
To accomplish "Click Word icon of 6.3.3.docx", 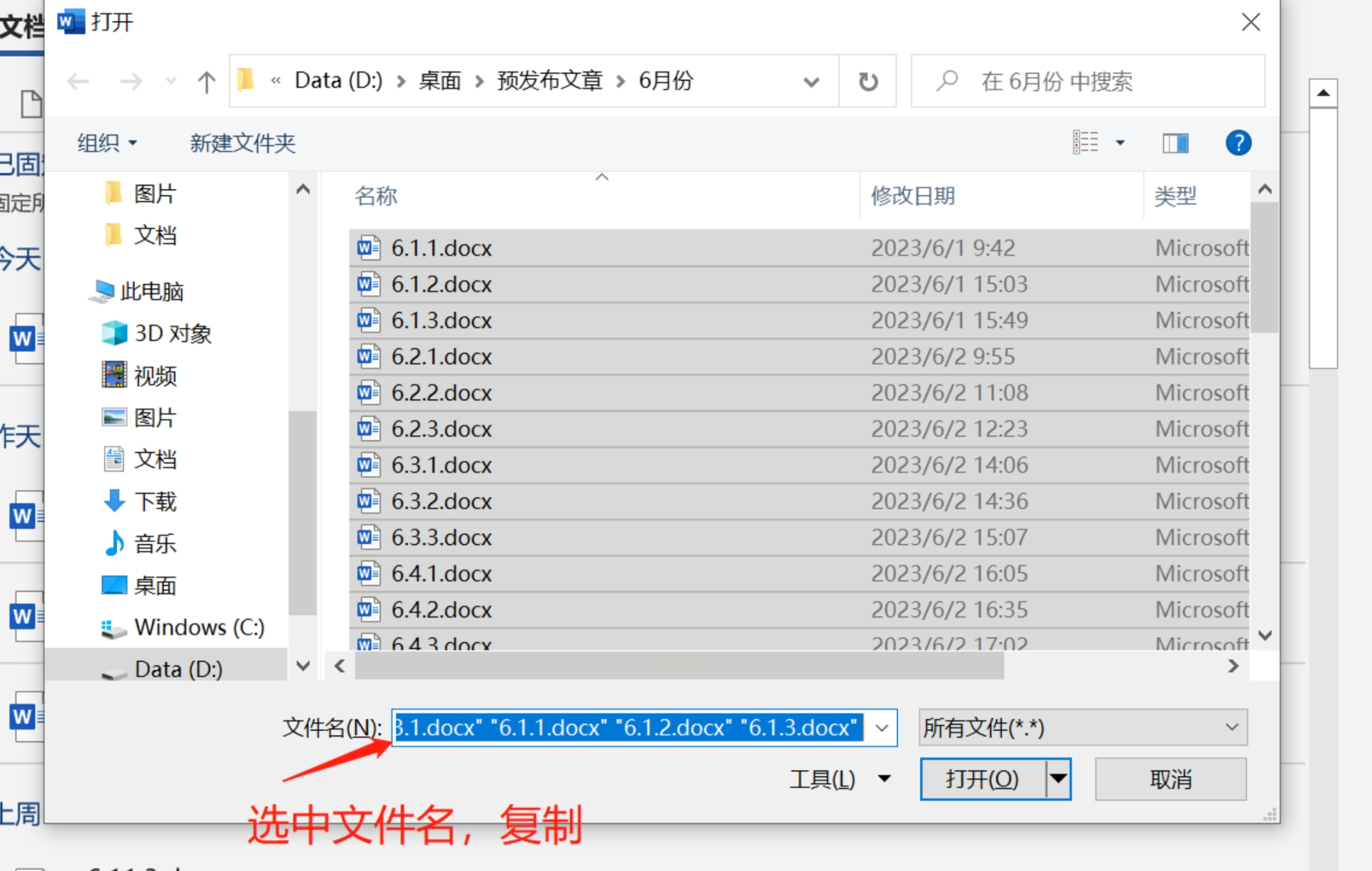I will [368, 537].
